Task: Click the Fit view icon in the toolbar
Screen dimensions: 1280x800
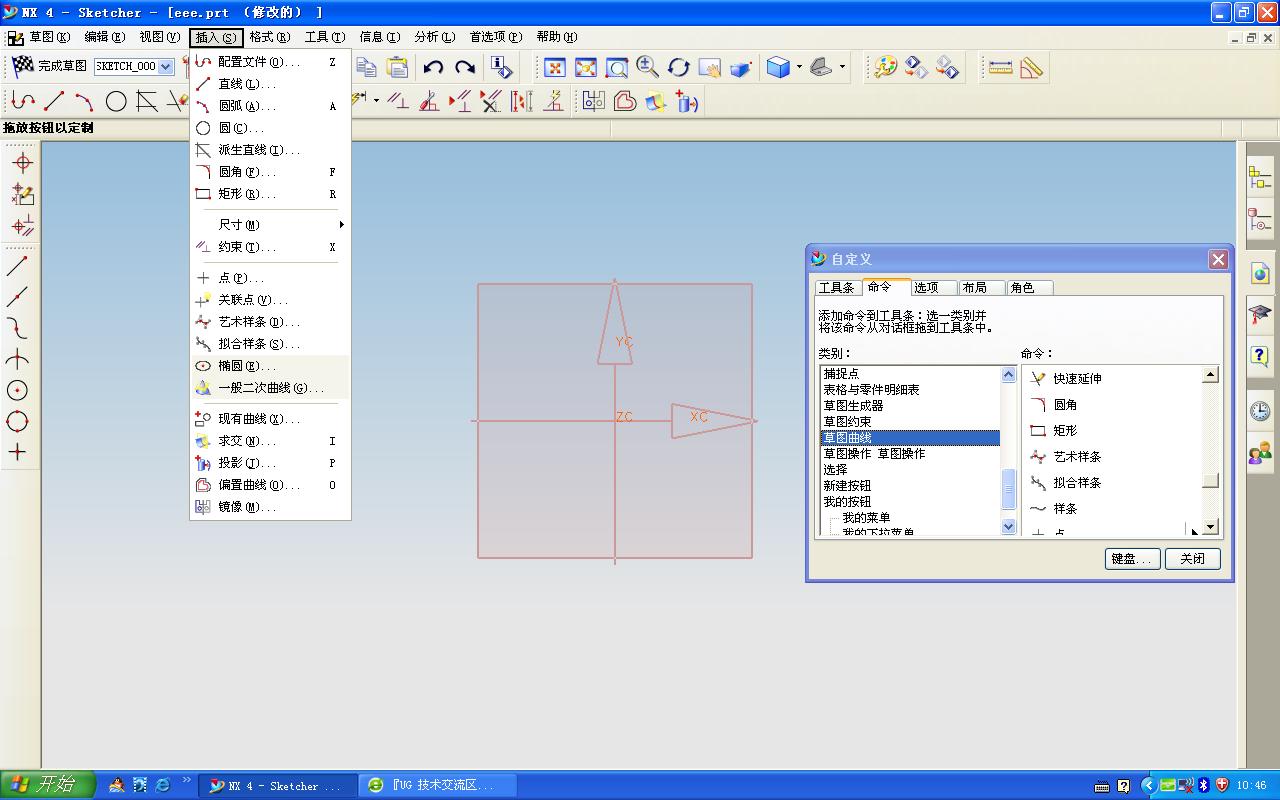Action: pos(555,67)
